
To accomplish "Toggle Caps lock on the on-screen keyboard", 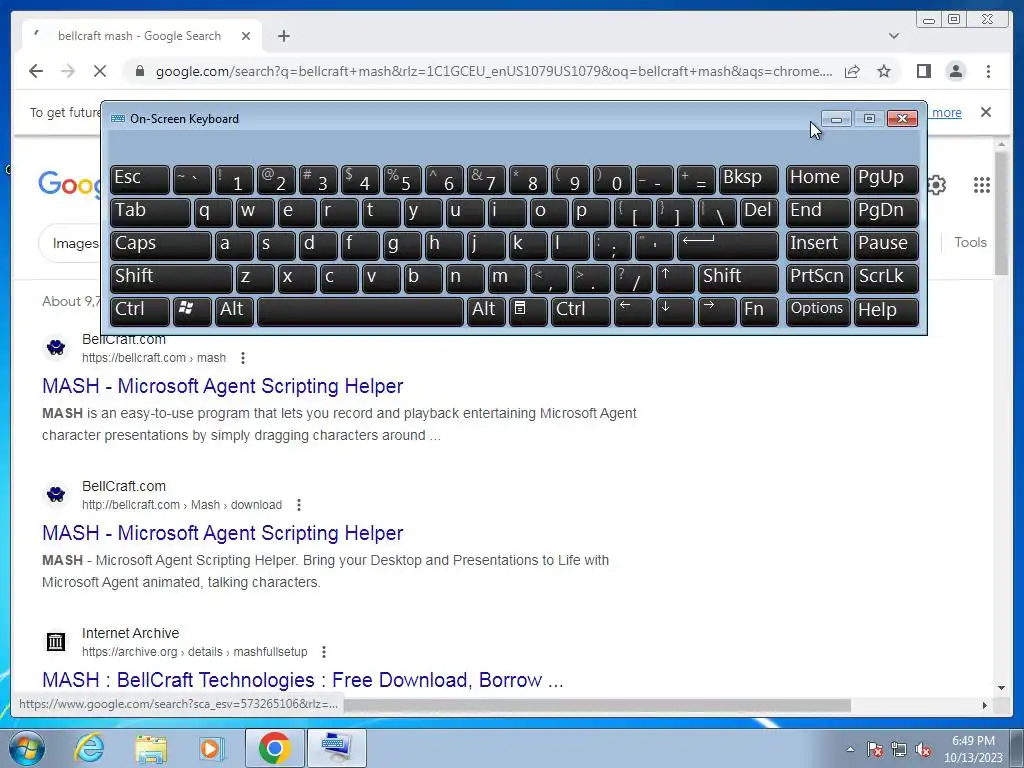I will point(161,246).
